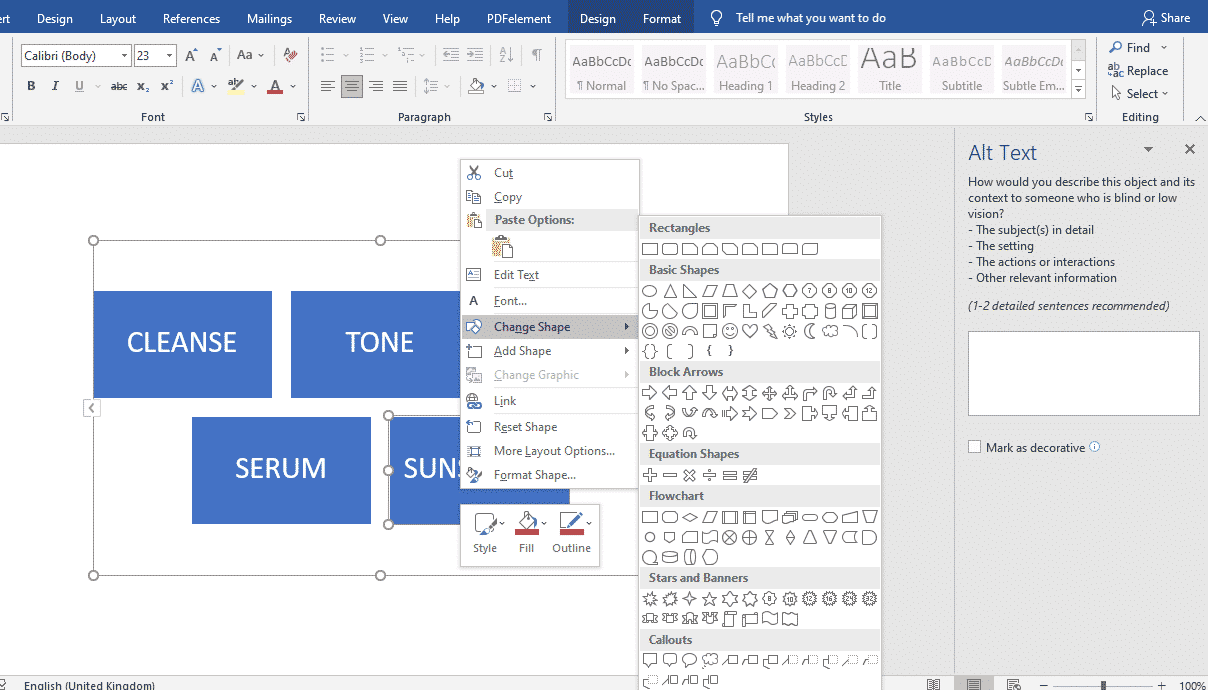Switch to the Review ribbon tab
The height and width of the screenshot is (690, 1208).
[x=337, y=17]
